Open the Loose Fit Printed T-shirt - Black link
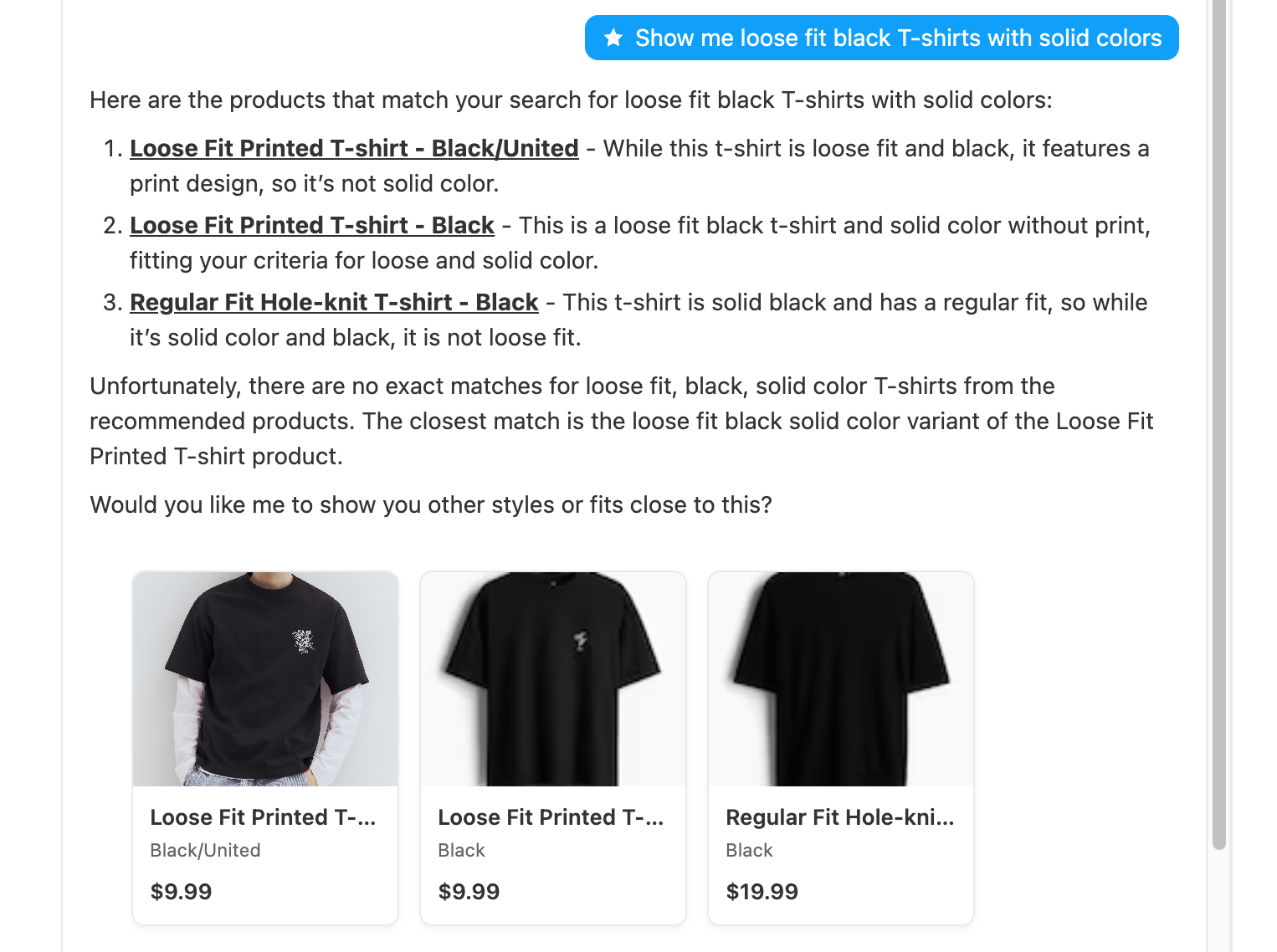 point(312,225)
